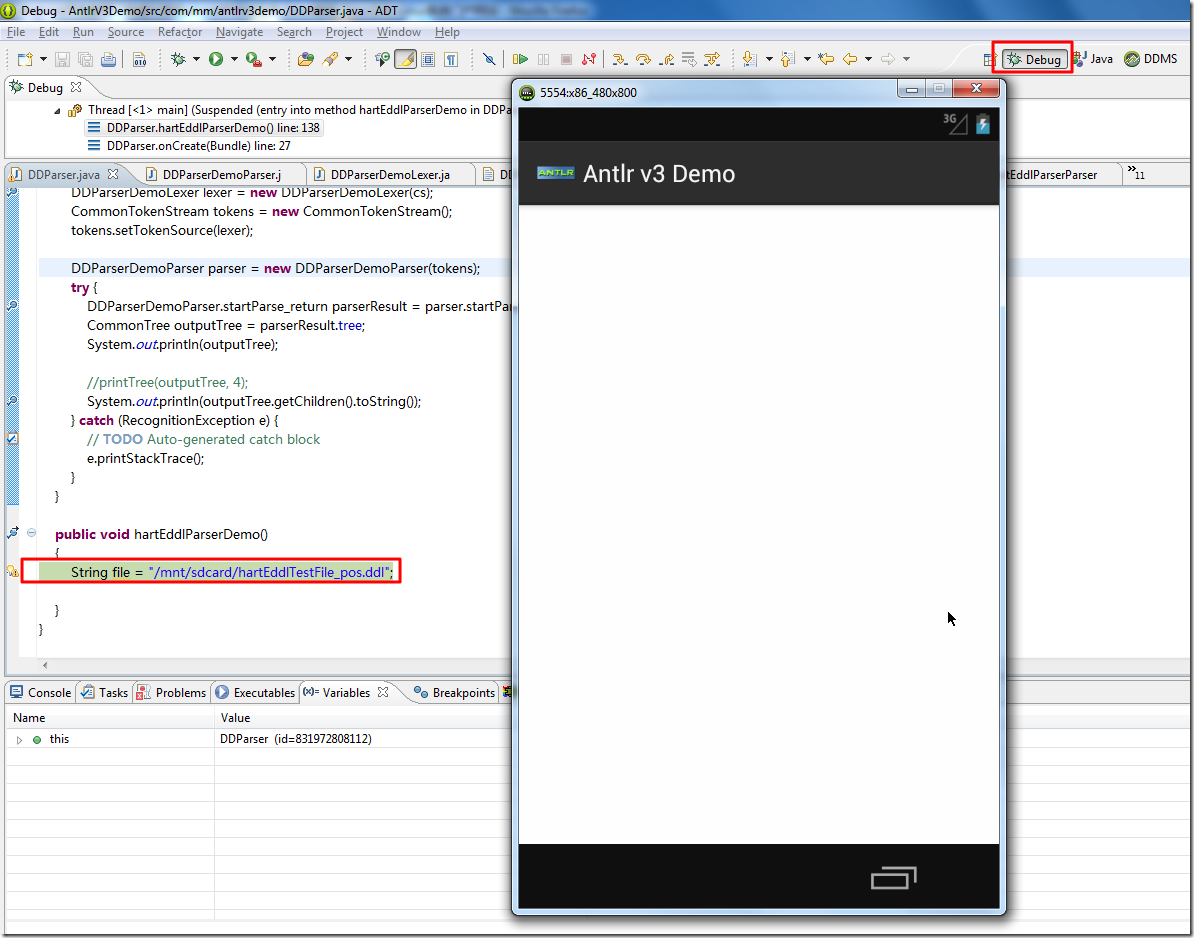Click the Save All icon

(x=85, y=59)
